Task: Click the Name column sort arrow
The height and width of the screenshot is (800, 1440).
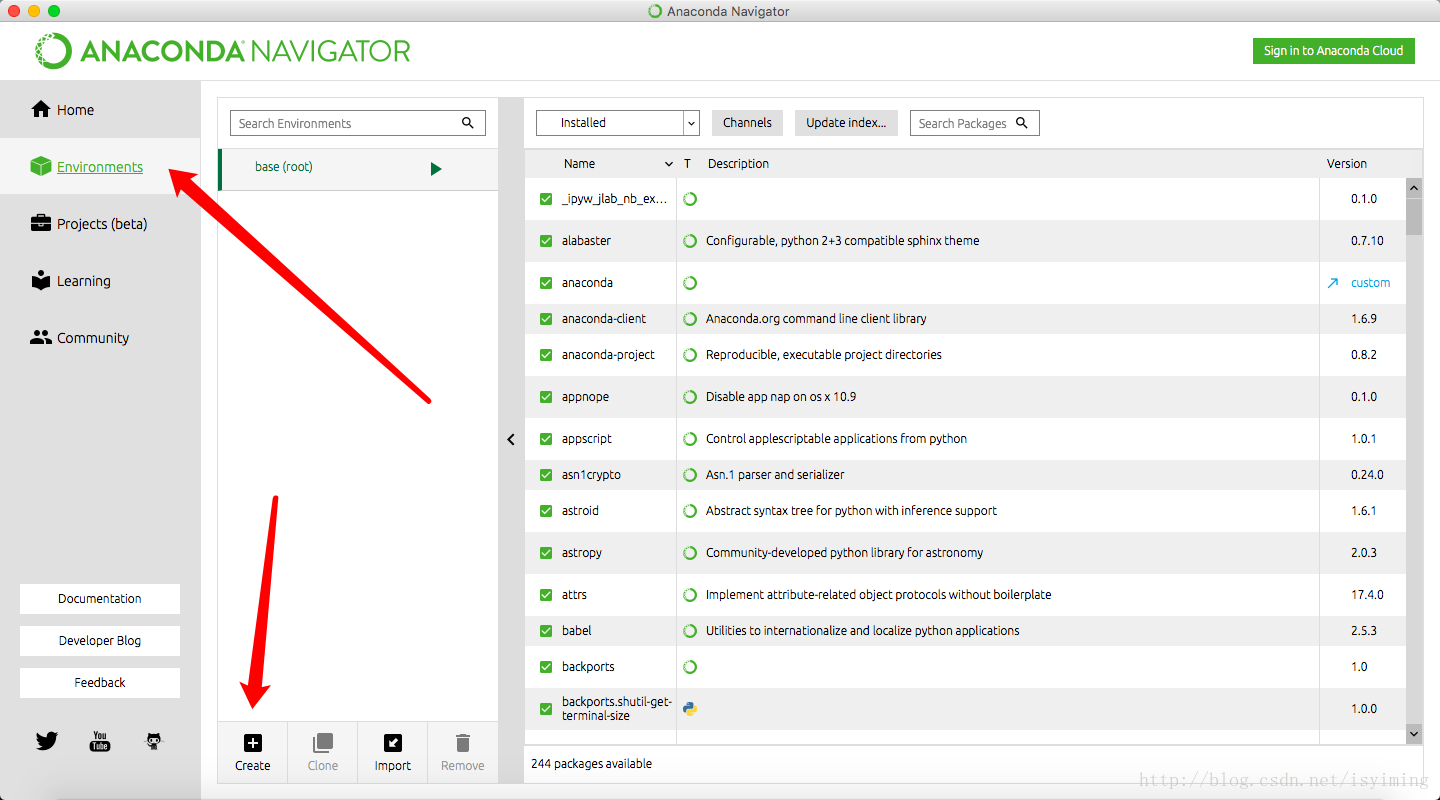Action: click(x=669, y=164)
